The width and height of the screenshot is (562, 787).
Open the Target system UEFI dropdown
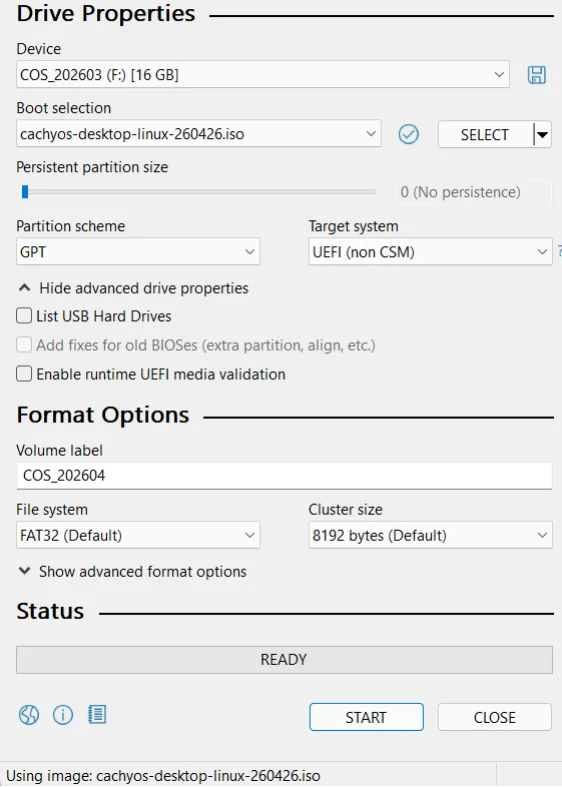point(430,251)
